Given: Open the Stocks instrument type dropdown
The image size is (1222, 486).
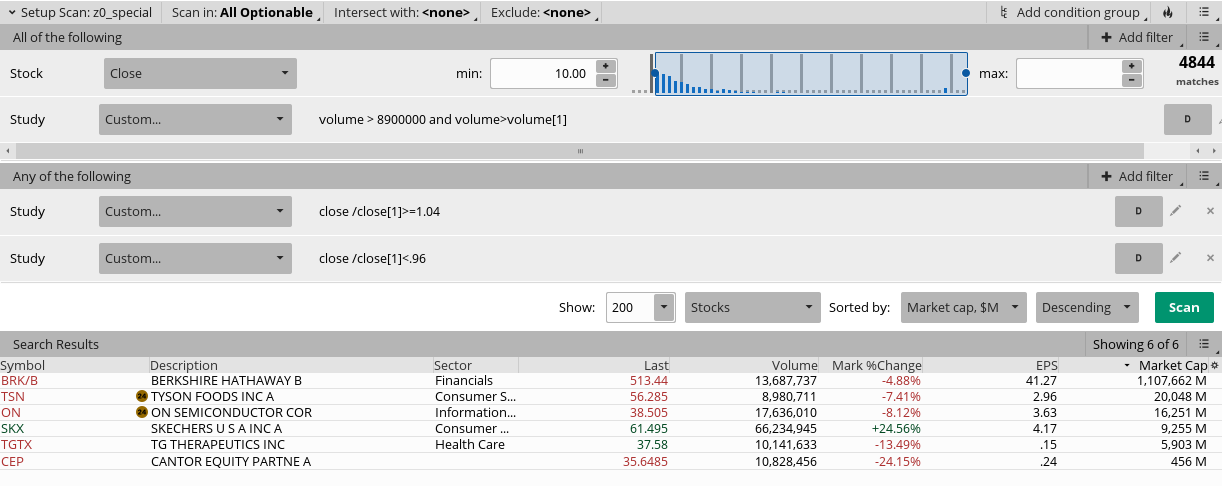Looking at the screenshot, I should point(753,307).
